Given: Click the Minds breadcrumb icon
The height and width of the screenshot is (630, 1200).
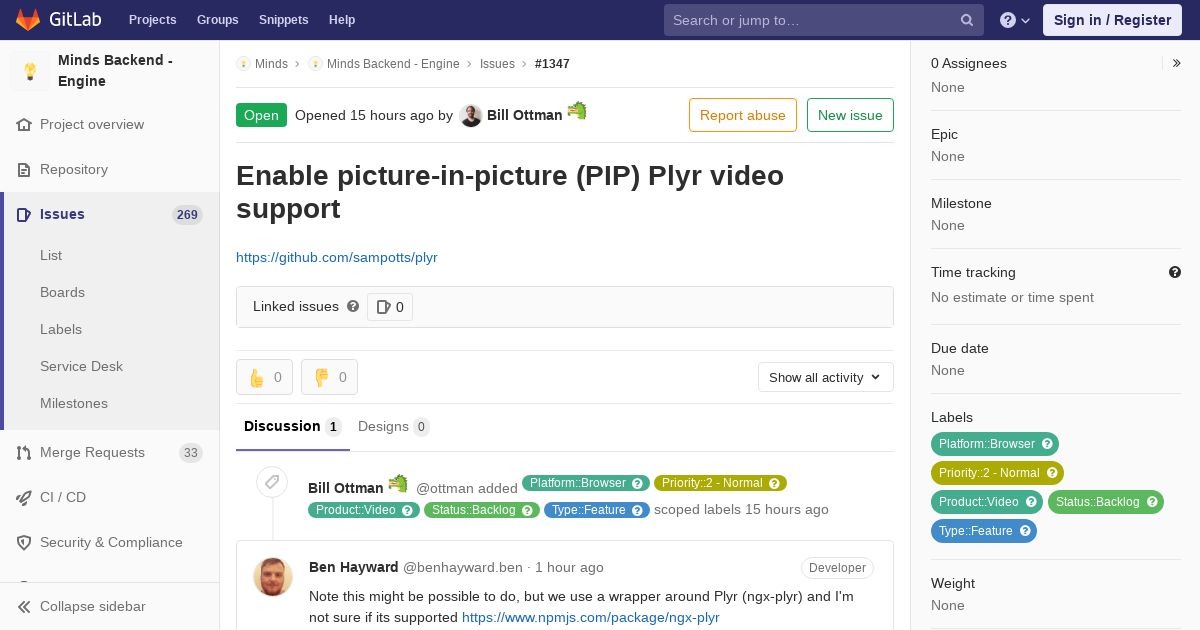Looking at the screenshot, I should (243, 64).
